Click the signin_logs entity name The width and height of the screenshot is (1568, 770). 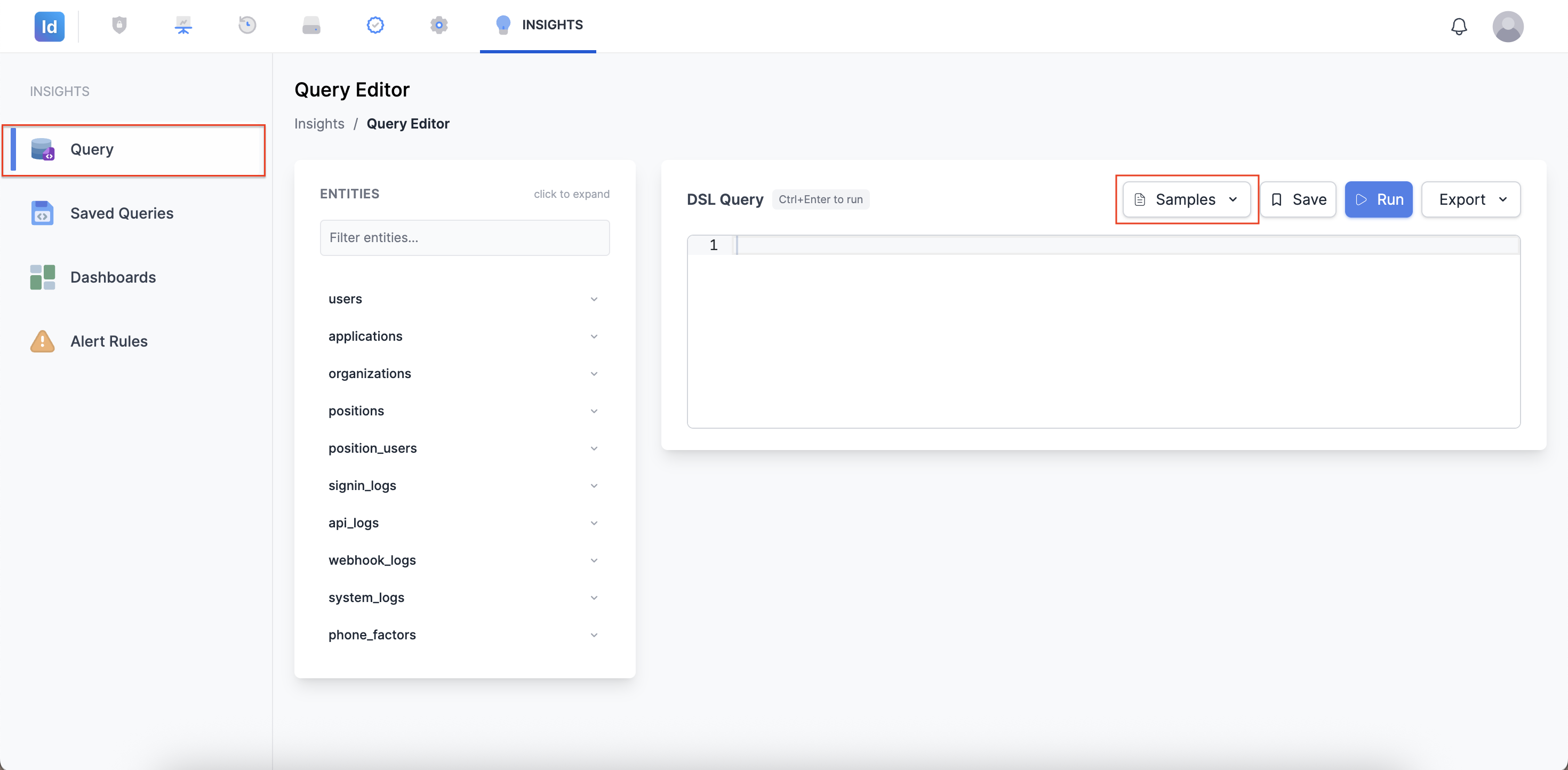pos(362,486)
